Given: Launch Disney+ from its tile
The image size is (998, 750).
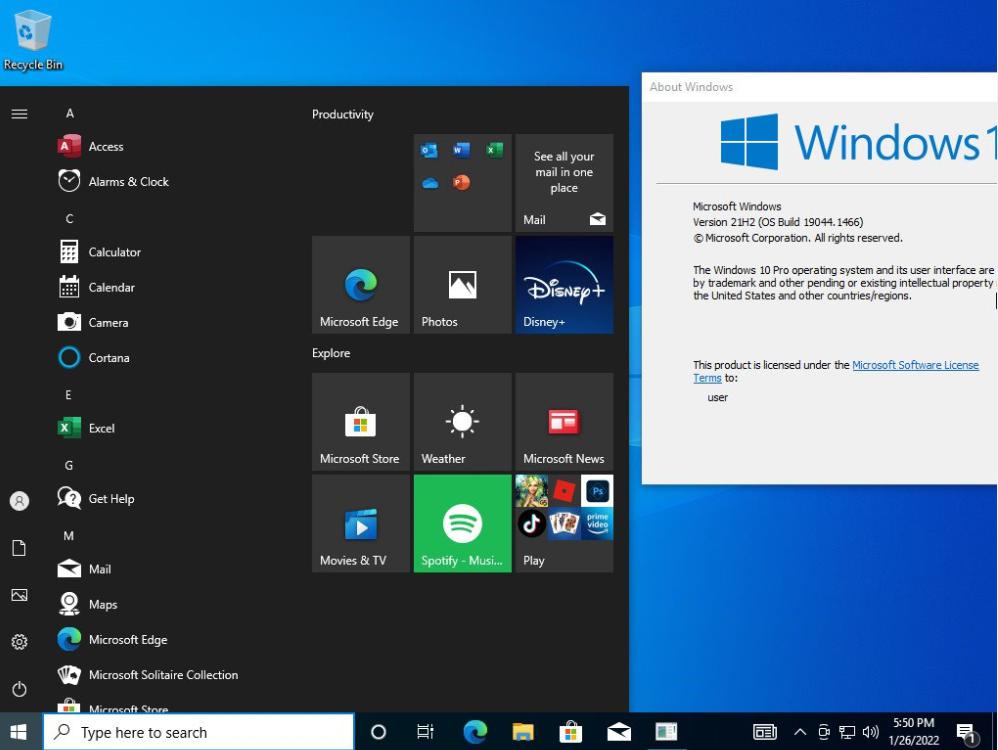Looking at the screenshot, I should (x=563, y=284).
